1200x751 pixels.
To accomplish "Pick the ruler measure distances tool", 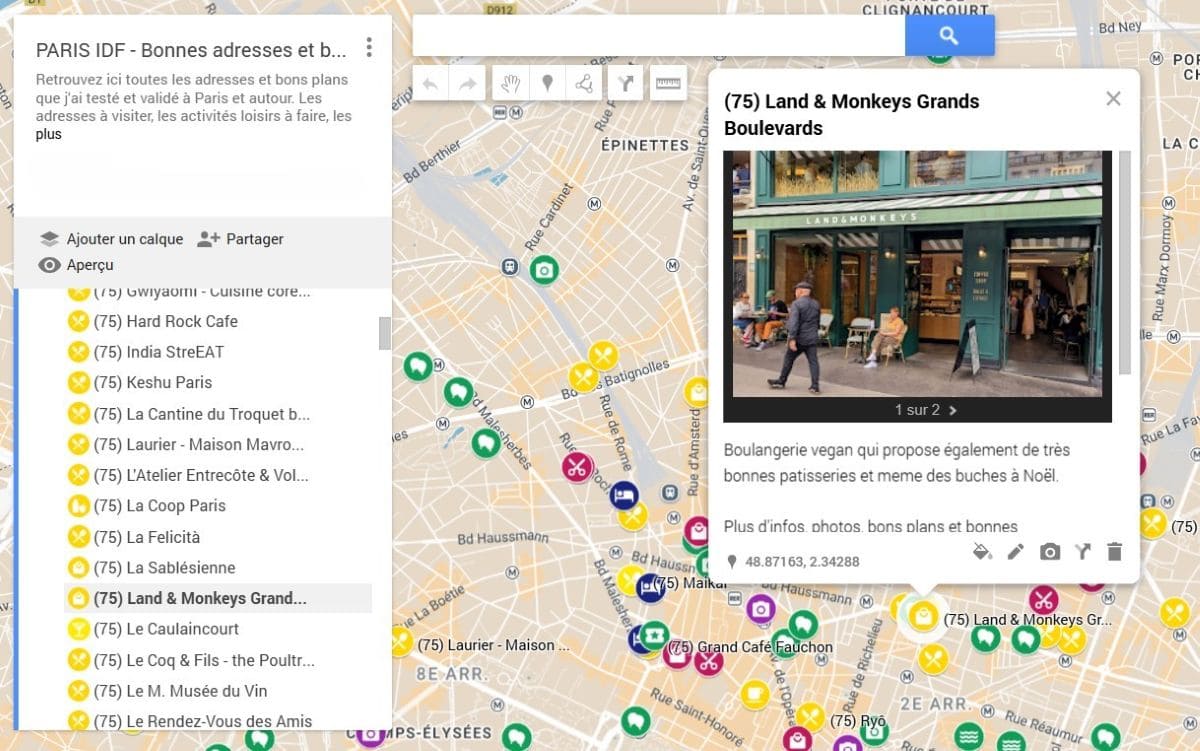I will pyautogui.click(x=668, y=84).
